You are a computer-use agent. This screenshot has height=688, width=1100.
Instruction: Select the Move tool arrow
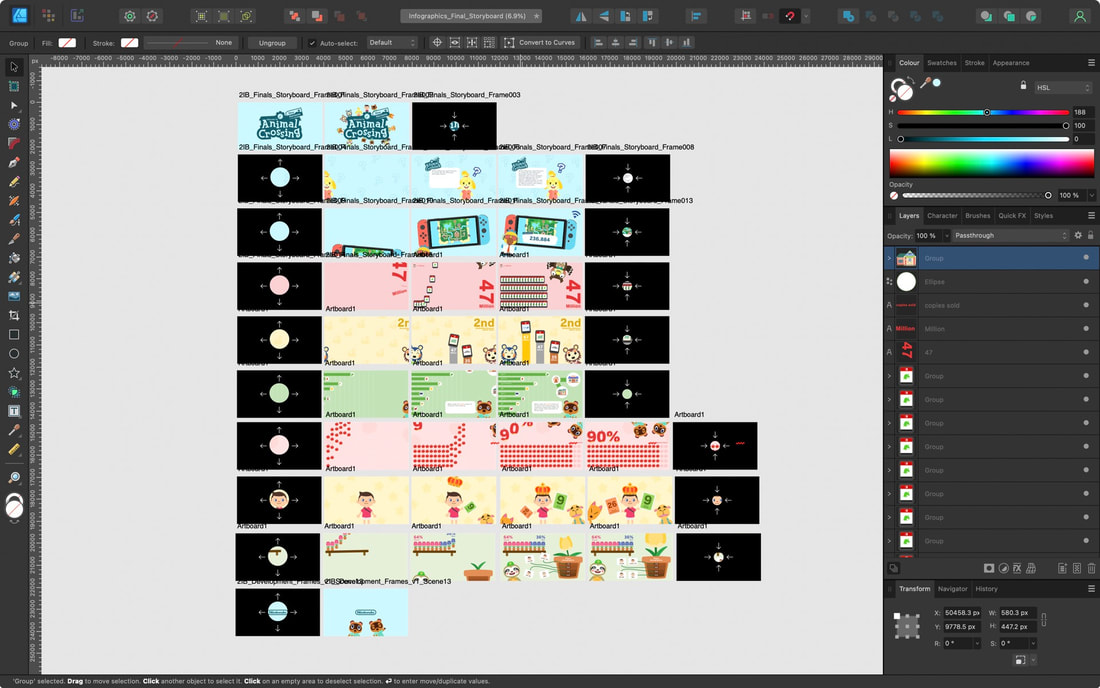pos(13,67)
